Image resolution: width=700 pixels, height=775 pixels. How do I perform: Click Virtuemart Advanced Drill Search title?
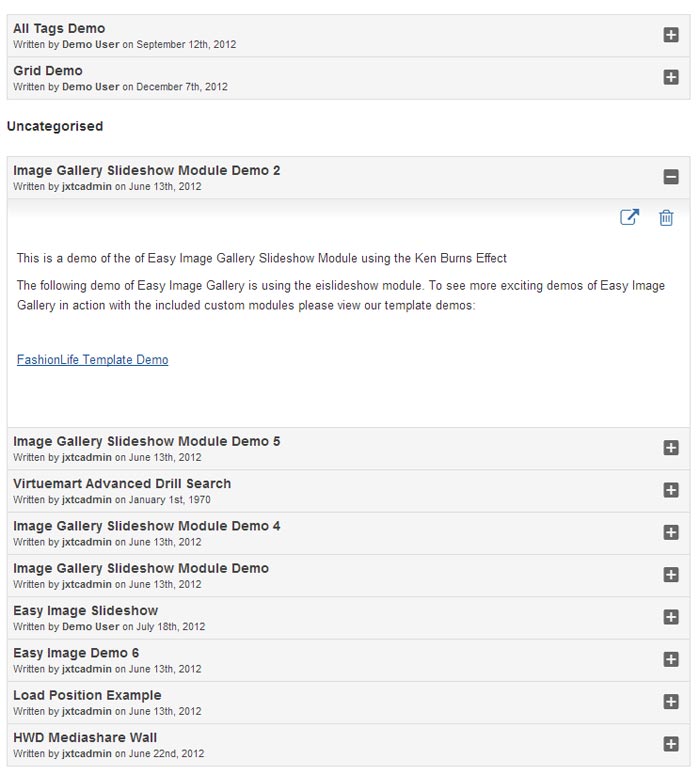click(x=122, y=483)
